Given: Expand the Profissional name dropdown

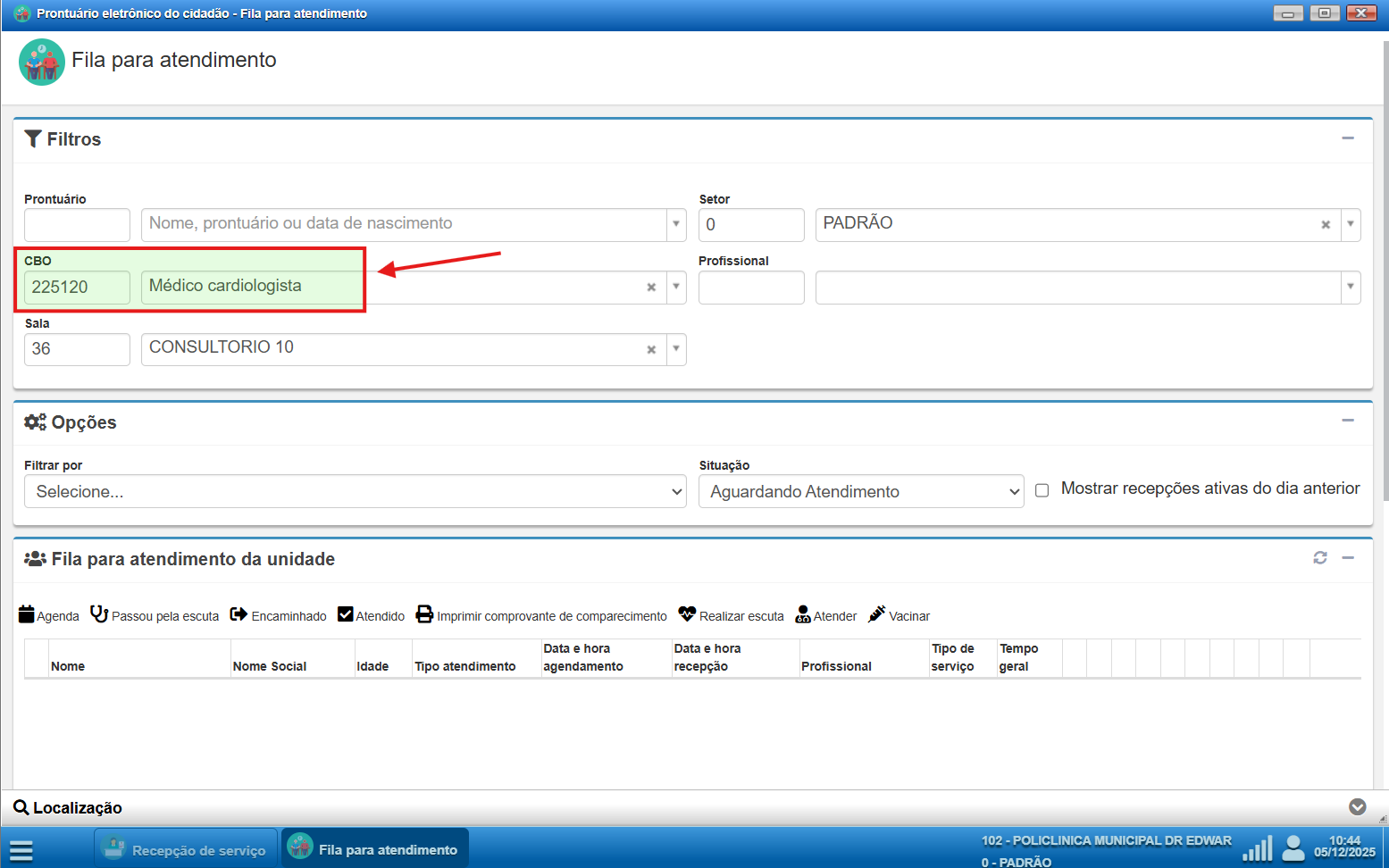Looking at the screenshot, I should 1350,287.
